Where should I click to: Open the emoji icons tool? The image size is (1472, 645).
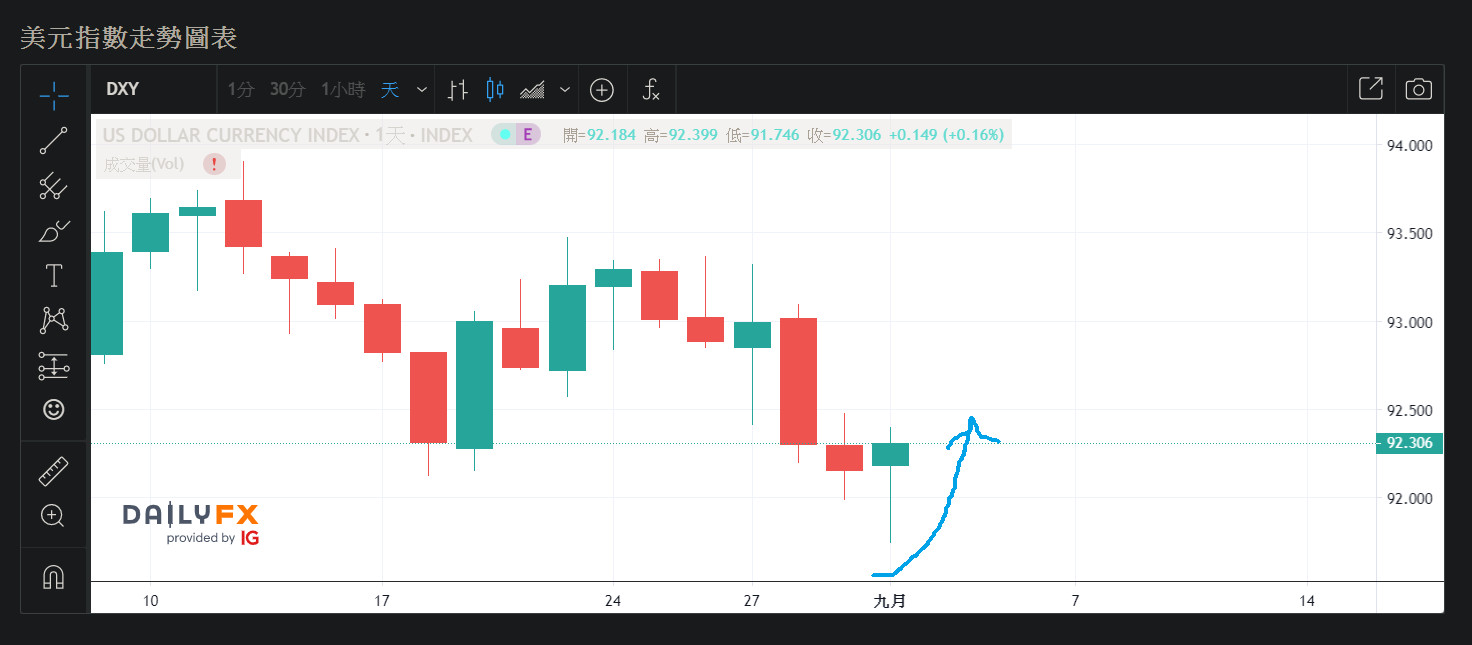[54, 409]
